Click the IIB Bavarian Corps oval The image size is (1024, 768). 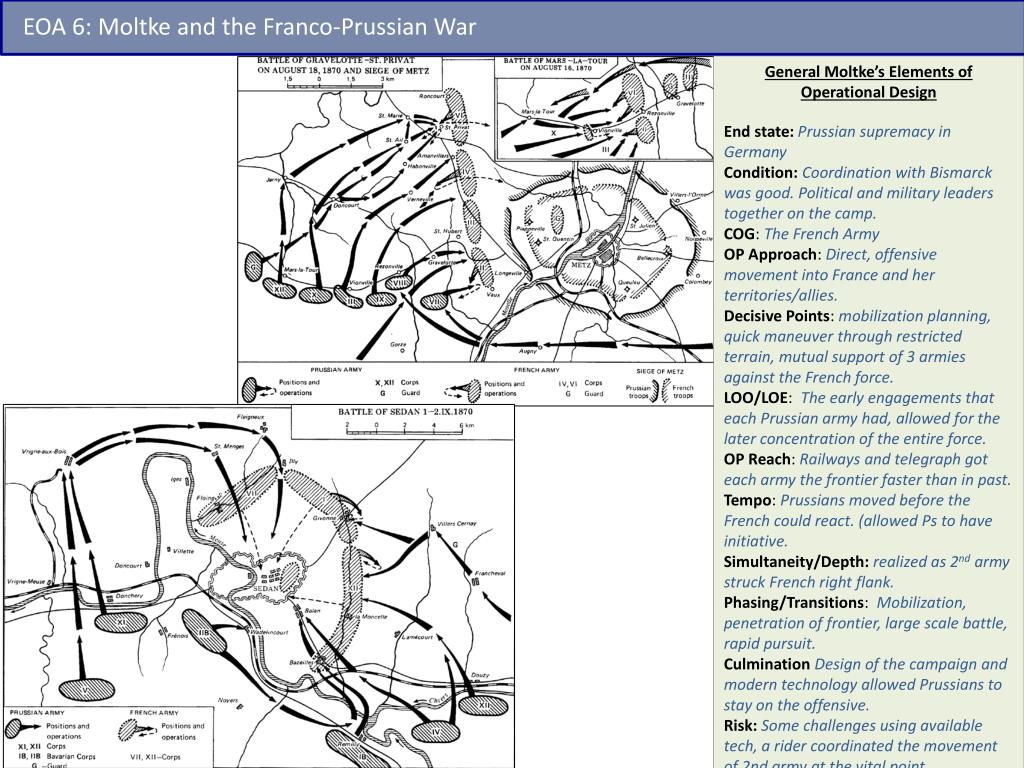point(204,632)
